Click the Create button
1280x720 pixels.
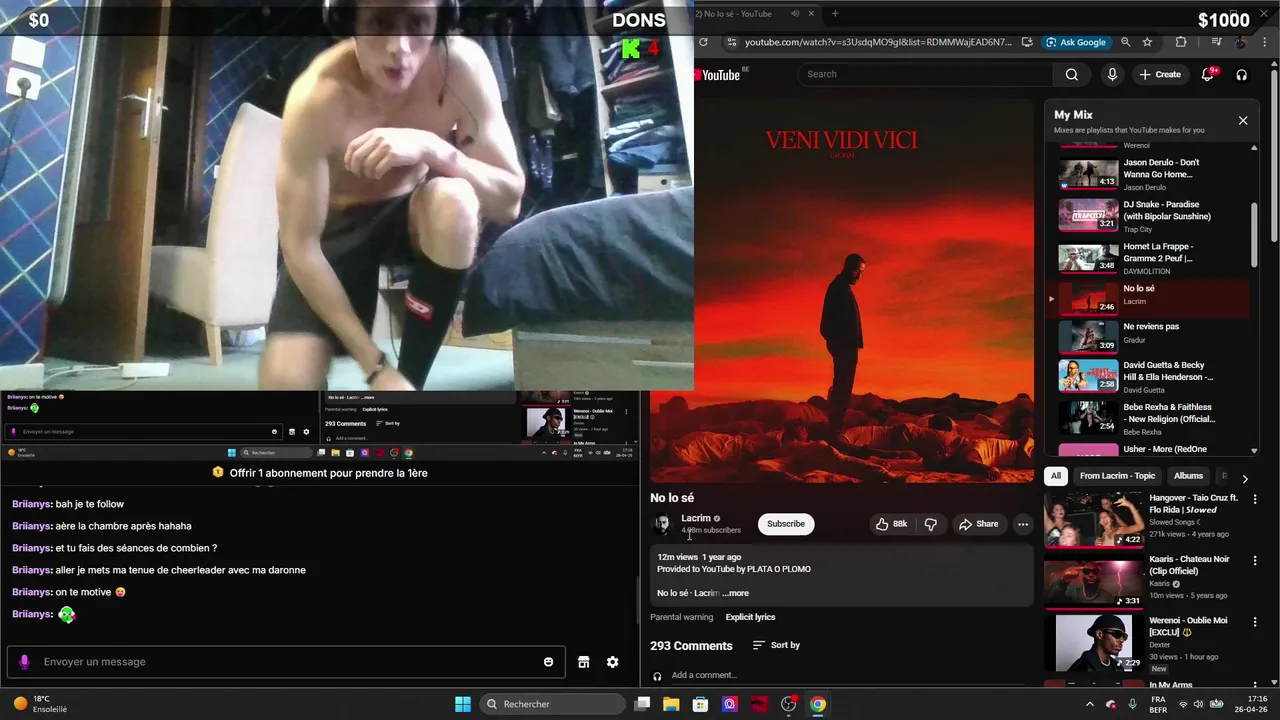tap(1160, 74)
